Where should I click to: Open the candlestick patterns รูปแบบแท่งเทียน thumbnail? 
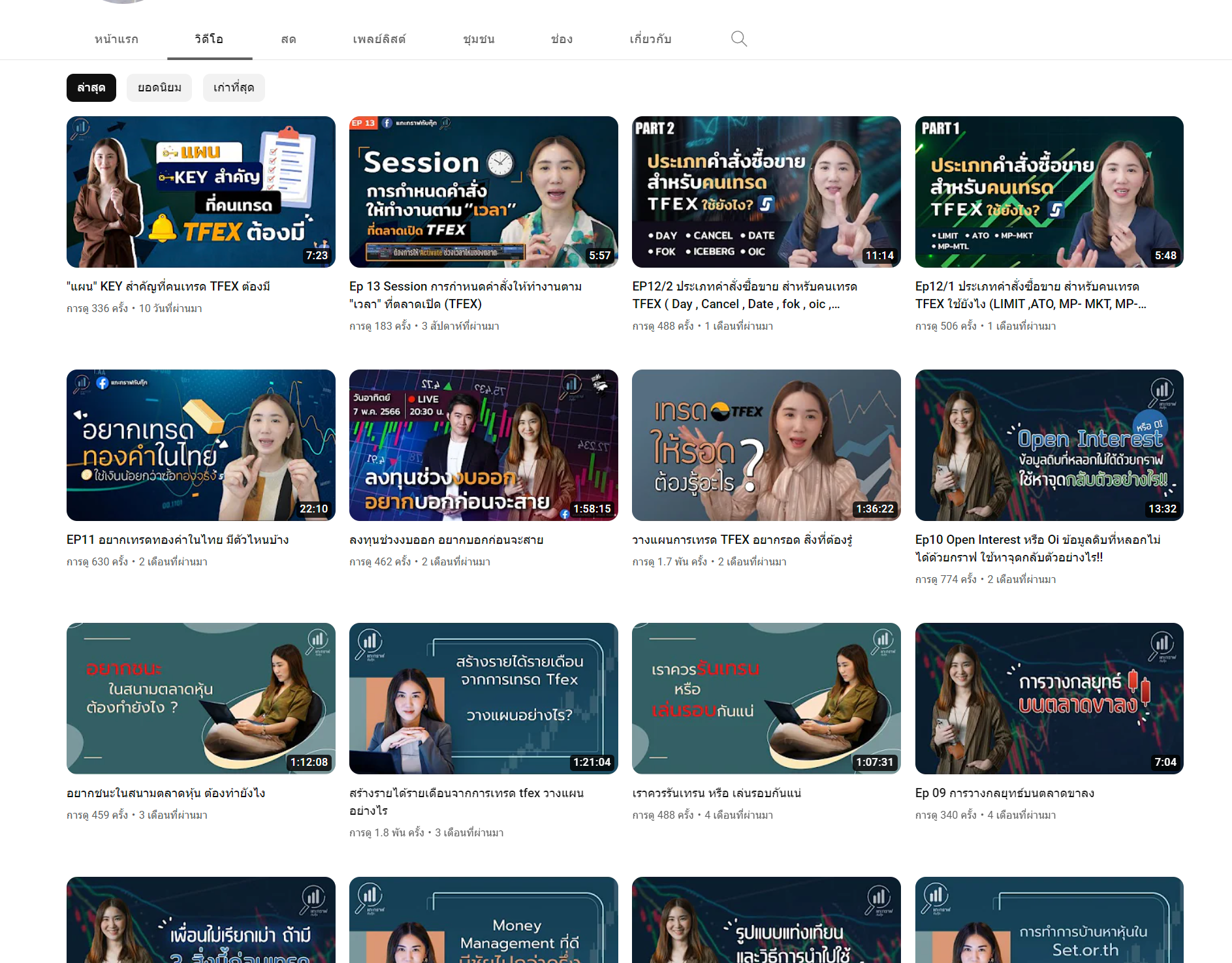pos(766,920)
